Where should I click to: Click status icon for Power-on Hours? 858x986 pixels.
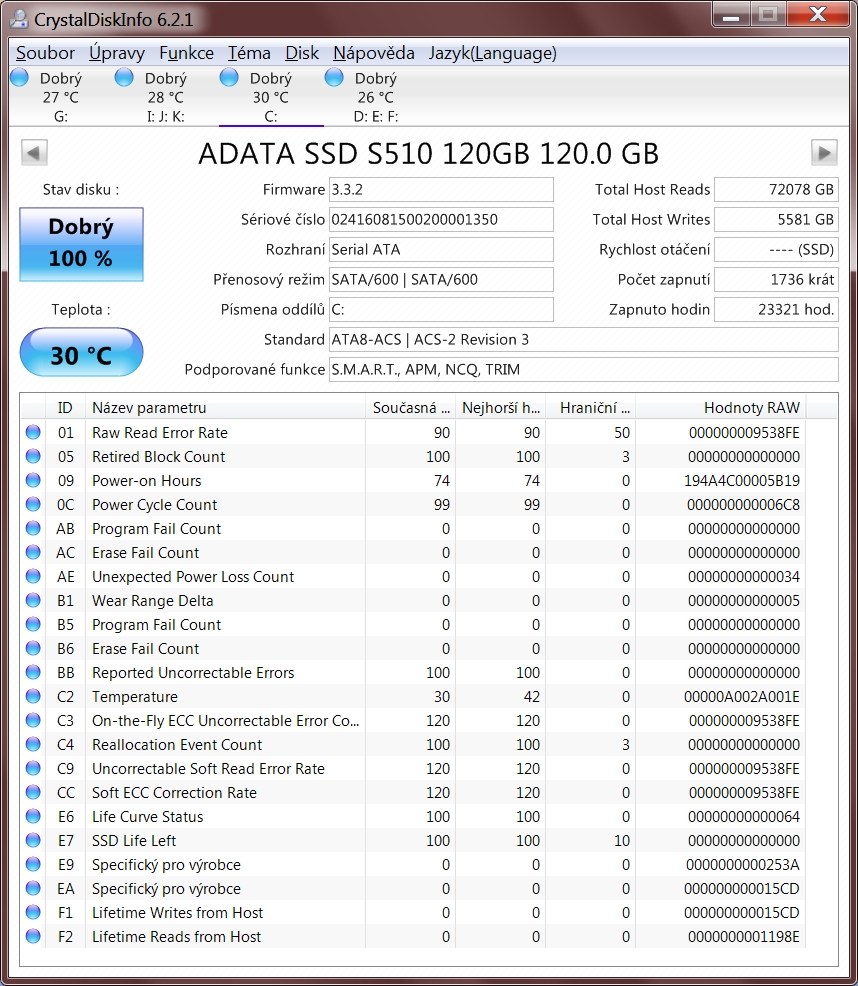pyautogui.click(x=33, y=480)
